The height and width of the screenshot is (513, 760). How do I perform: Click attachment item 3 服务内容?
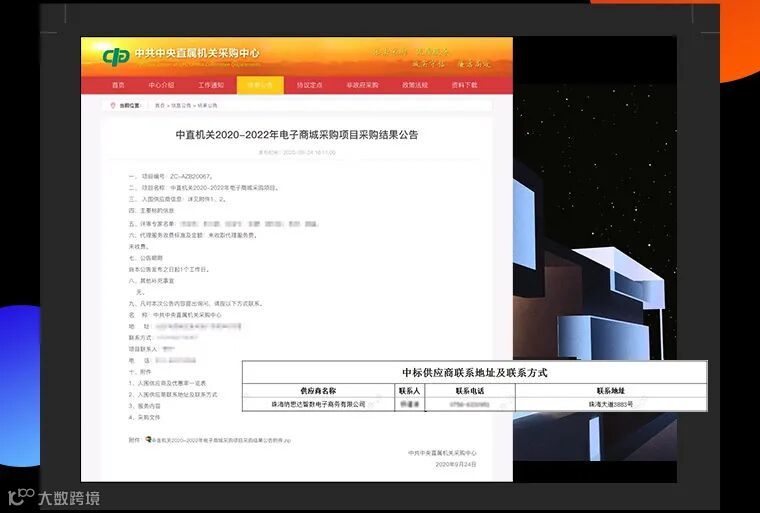(x=144, y=406)
